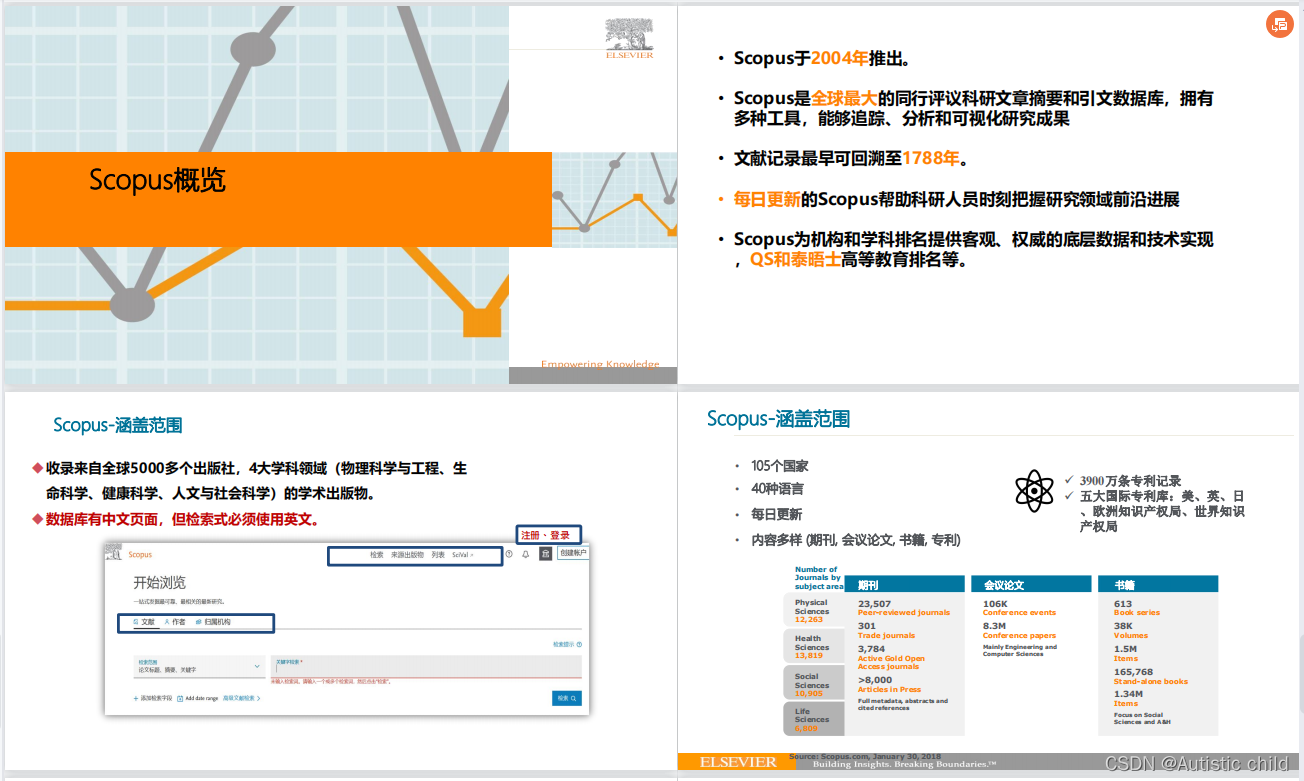The image size is (1304, 781).
Task: Open the help question-mark icon in Scopus header
Action: coord(509,554)
